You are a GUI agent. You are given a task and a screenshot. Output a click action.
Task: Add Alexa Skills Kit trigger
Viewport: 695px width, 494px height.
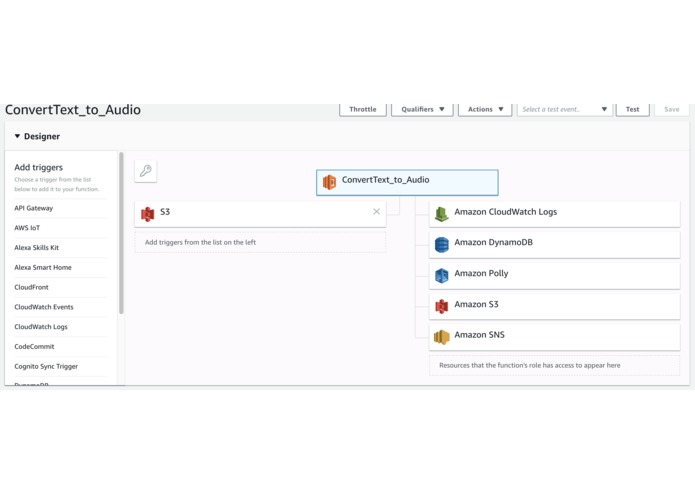tap(36, 248)
